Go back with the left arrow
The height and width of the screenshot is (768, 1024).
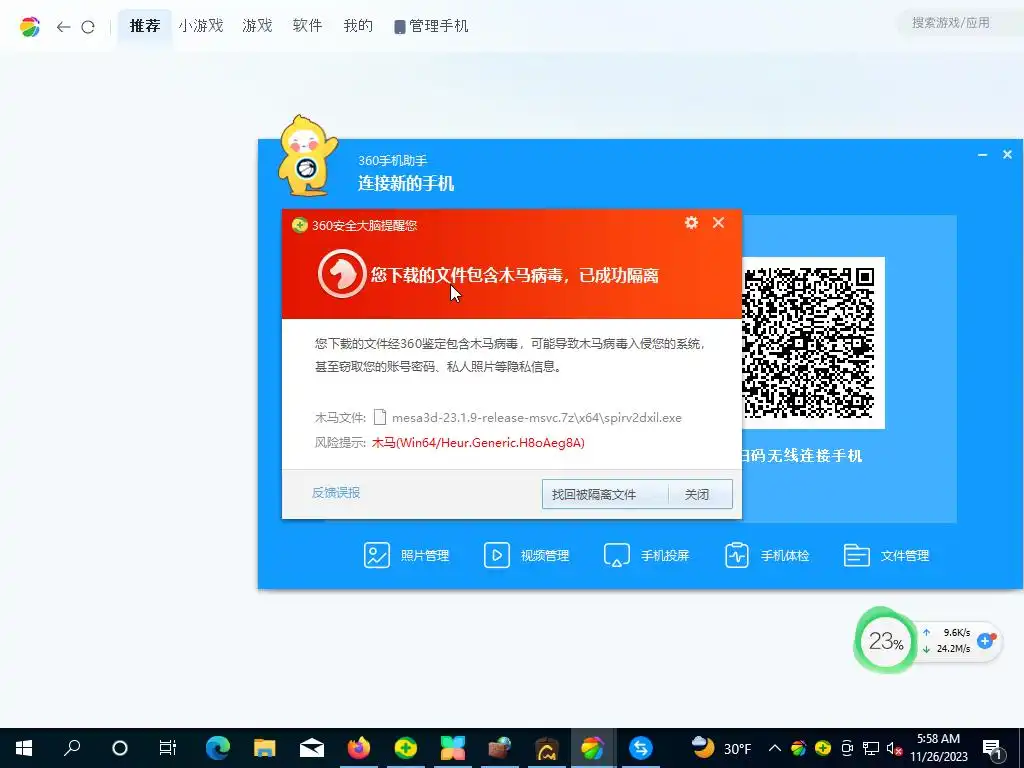click(x=63, y=27)
